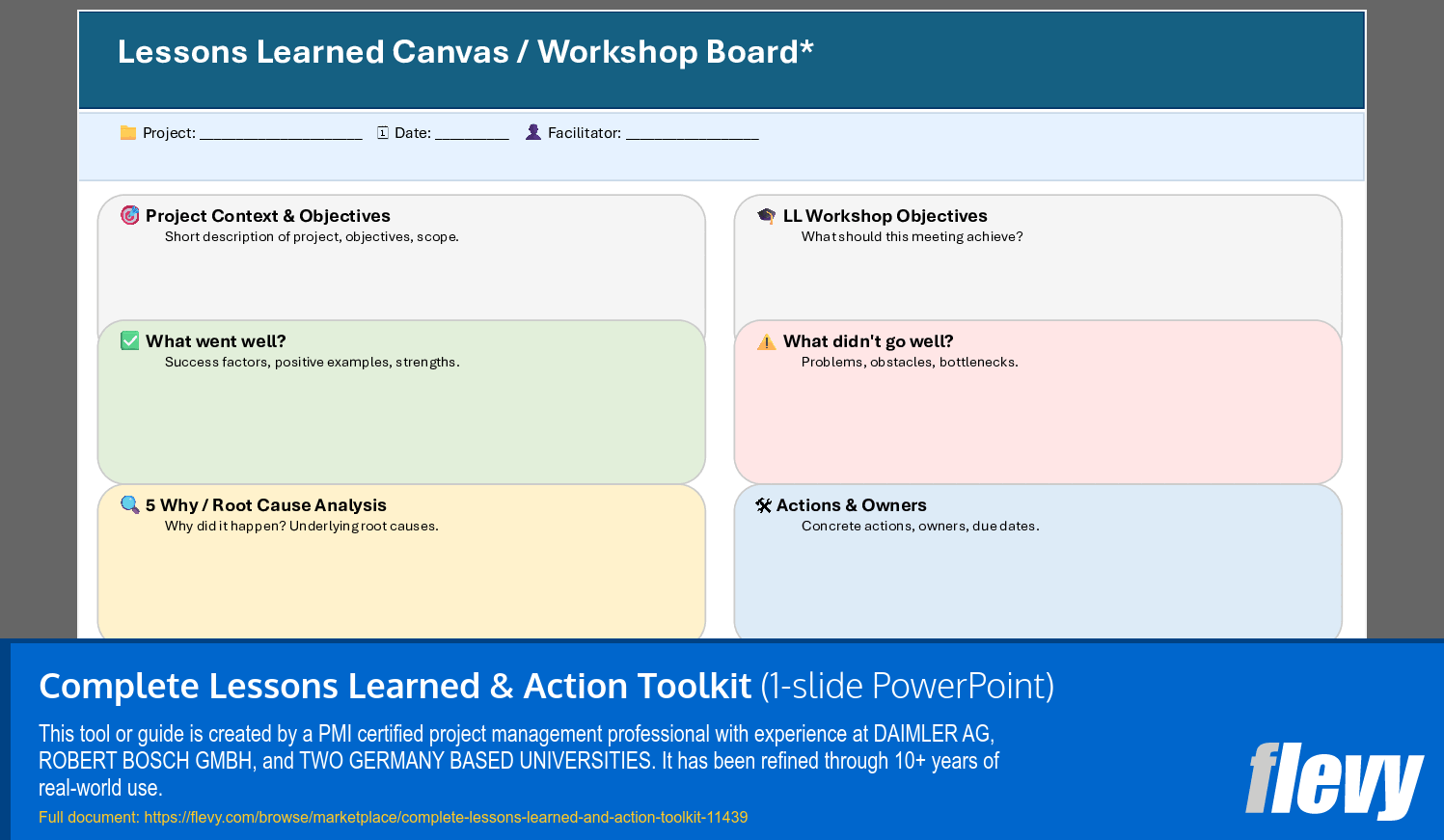Click the What didn't go well? heading
Viewport: 1444px width, 840px height.
tap(868, 341)
